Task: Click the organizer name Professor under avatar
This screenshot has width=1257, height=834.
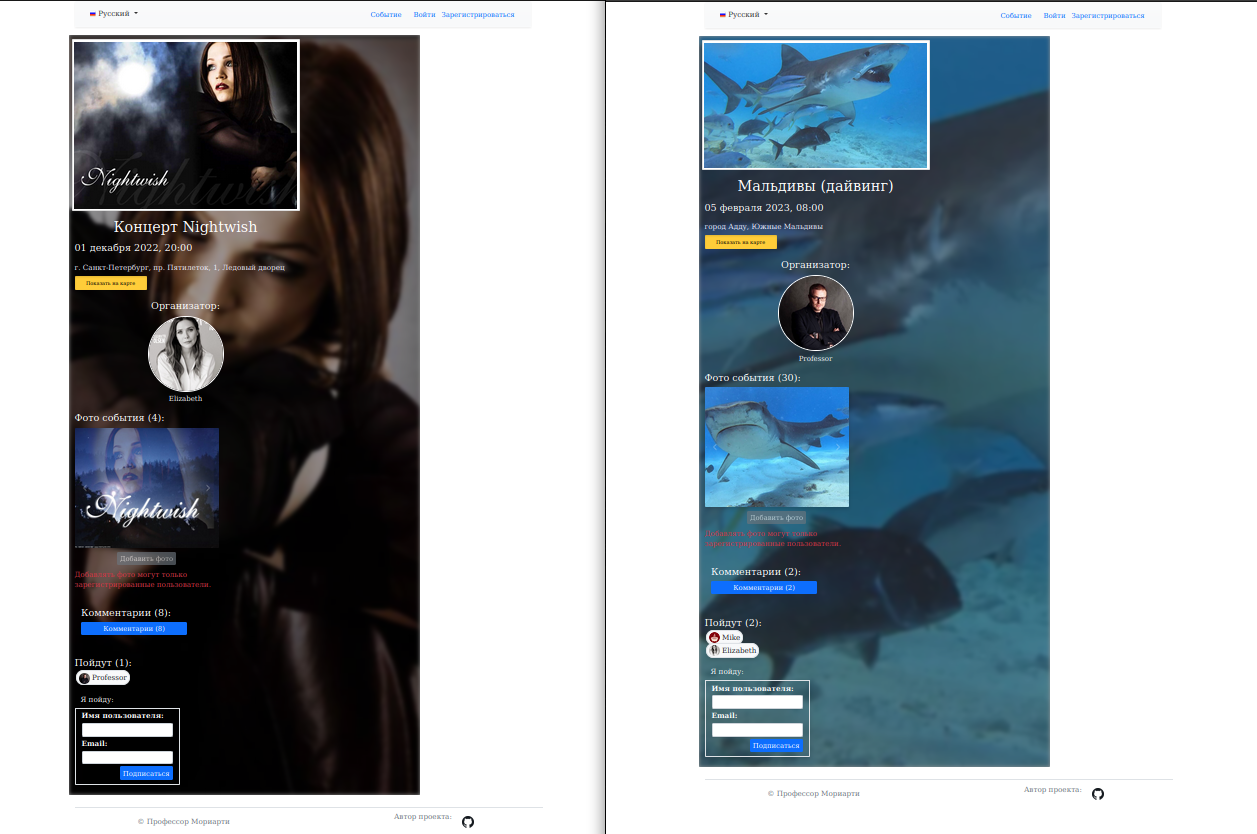Action: coord(816,359)
